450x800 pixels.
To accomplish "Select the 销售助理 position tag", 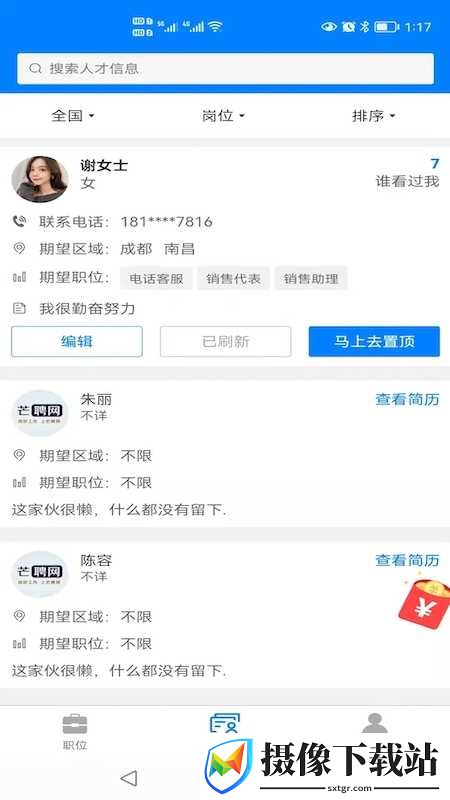I will click(x=311, y=279).
